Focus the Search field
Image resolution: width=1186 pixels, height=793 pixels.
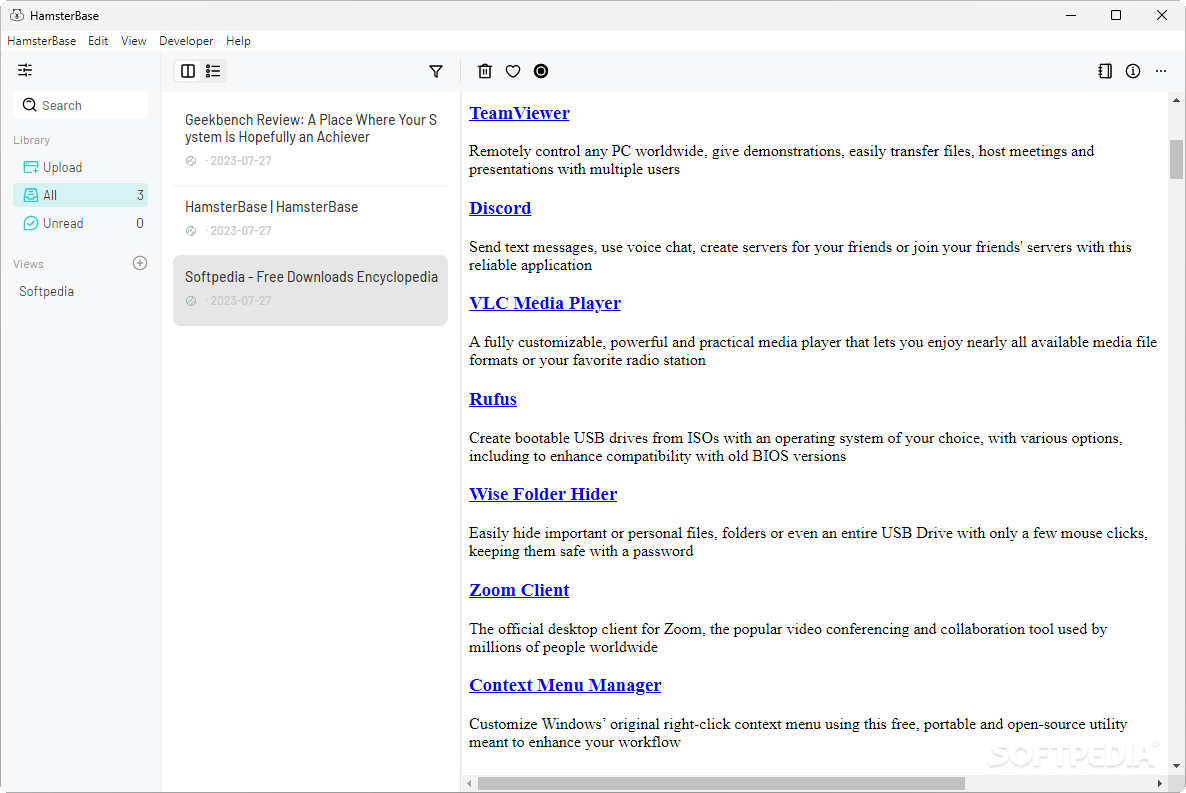80,105
